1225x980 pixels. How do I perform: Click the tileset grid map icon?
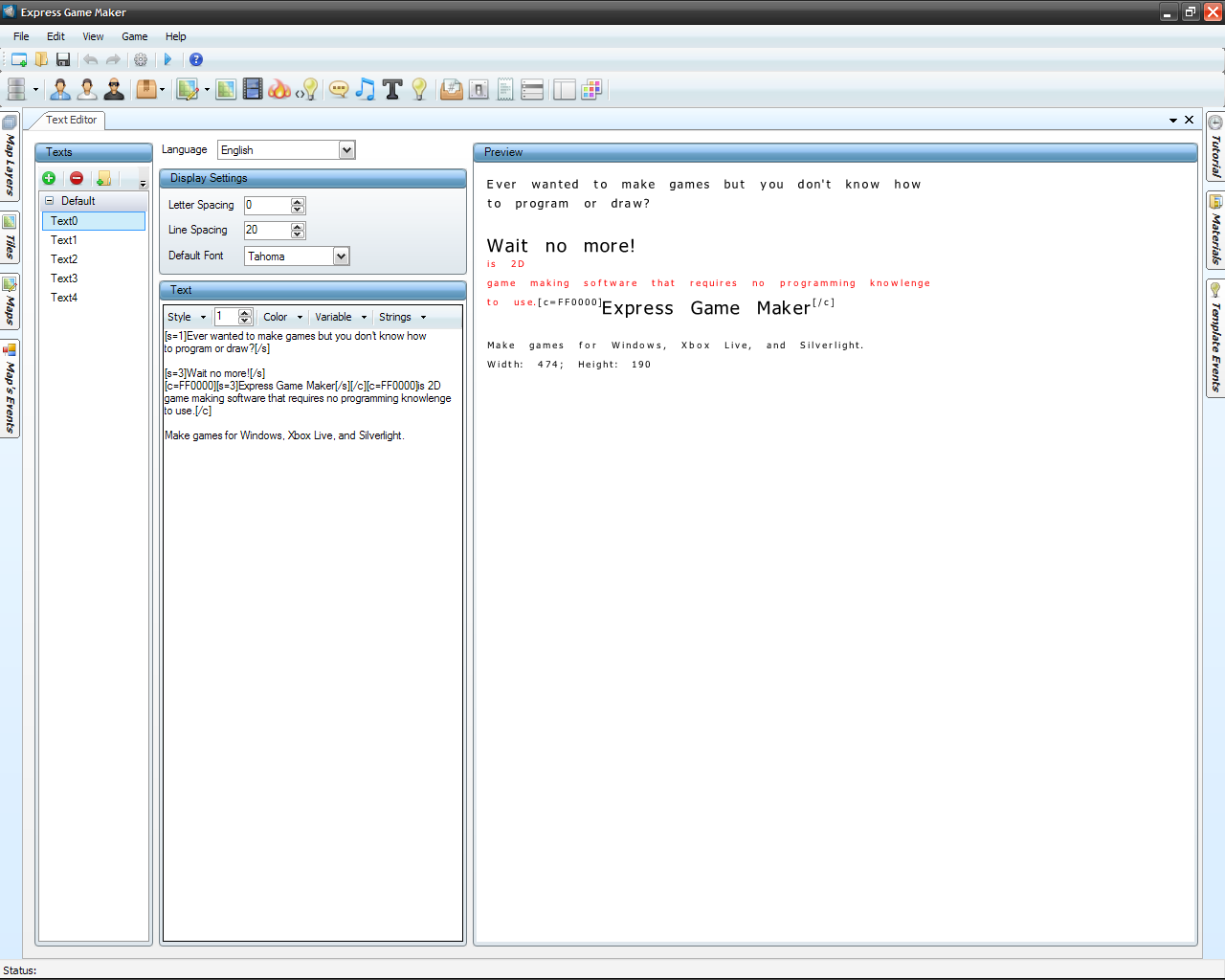(x=226, y=89)
